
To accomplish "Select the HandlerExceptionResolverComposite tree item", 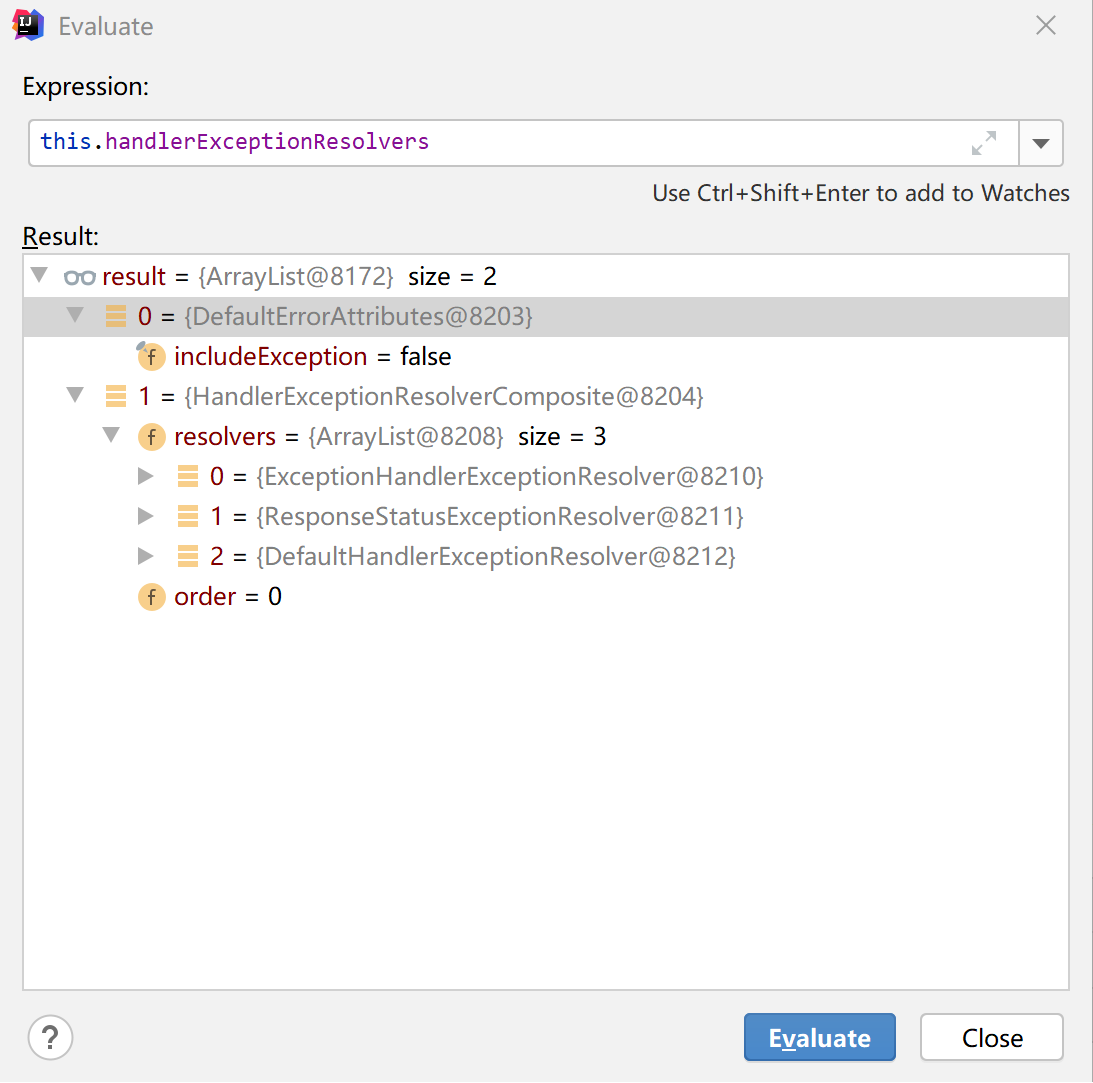I will click(x=450, y=396).
